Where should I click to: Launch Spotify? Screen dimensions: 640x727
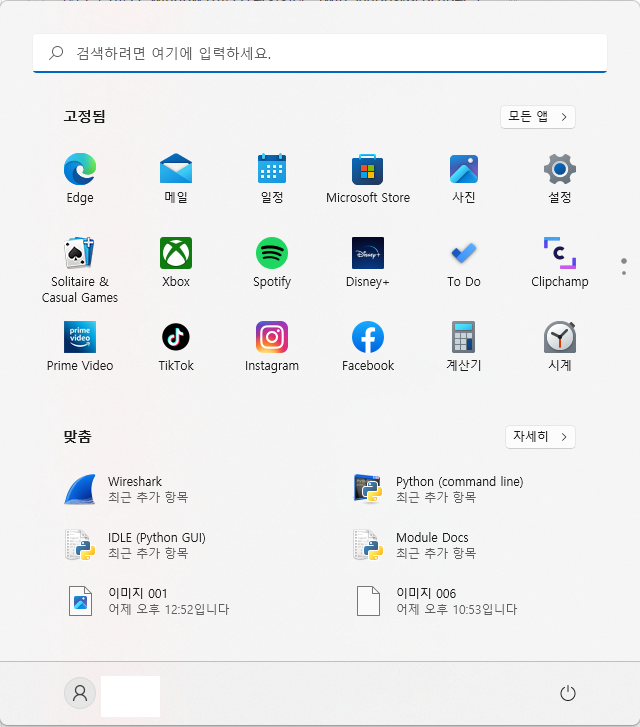coord(272,262)
